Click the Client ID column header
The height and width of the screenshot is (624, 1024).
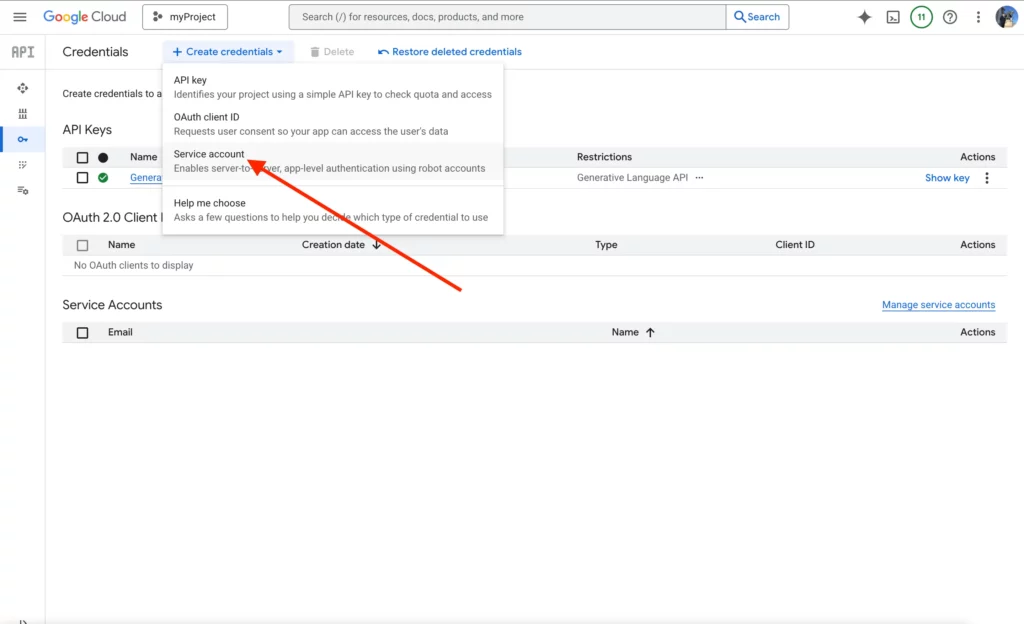coord(795,245)
